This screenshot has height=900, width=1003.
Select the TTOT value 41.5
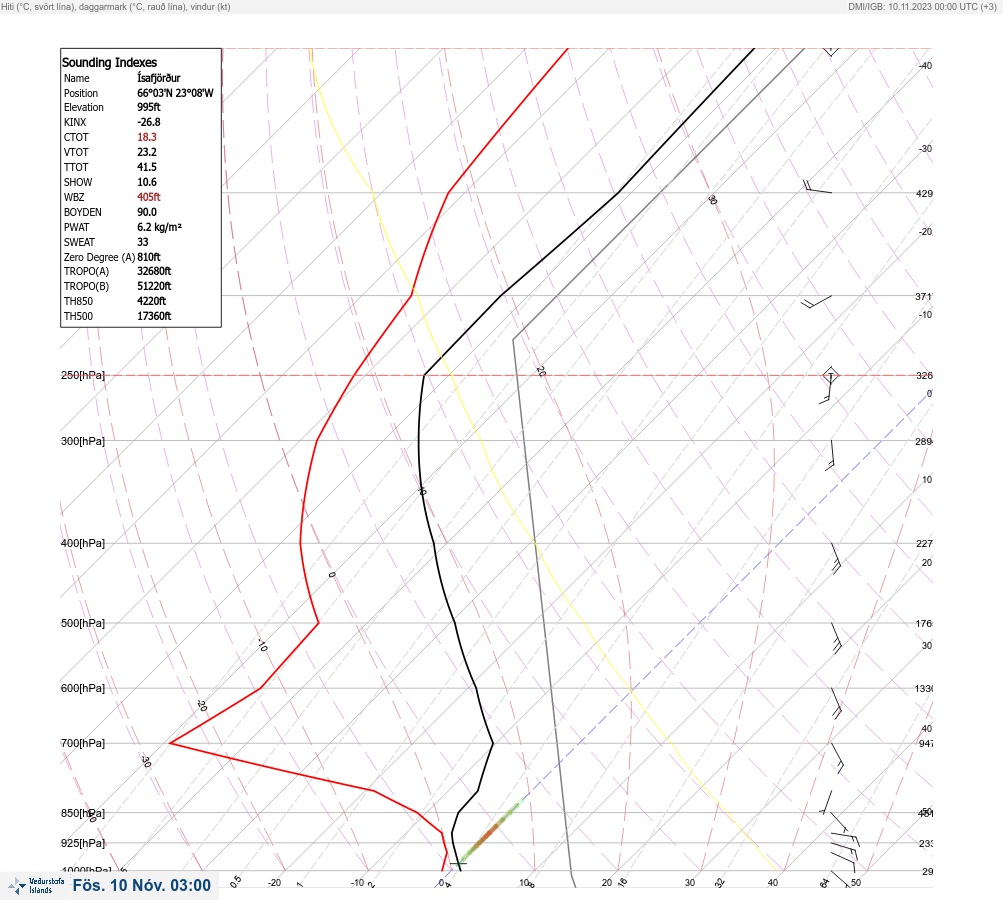click(147, 167)
